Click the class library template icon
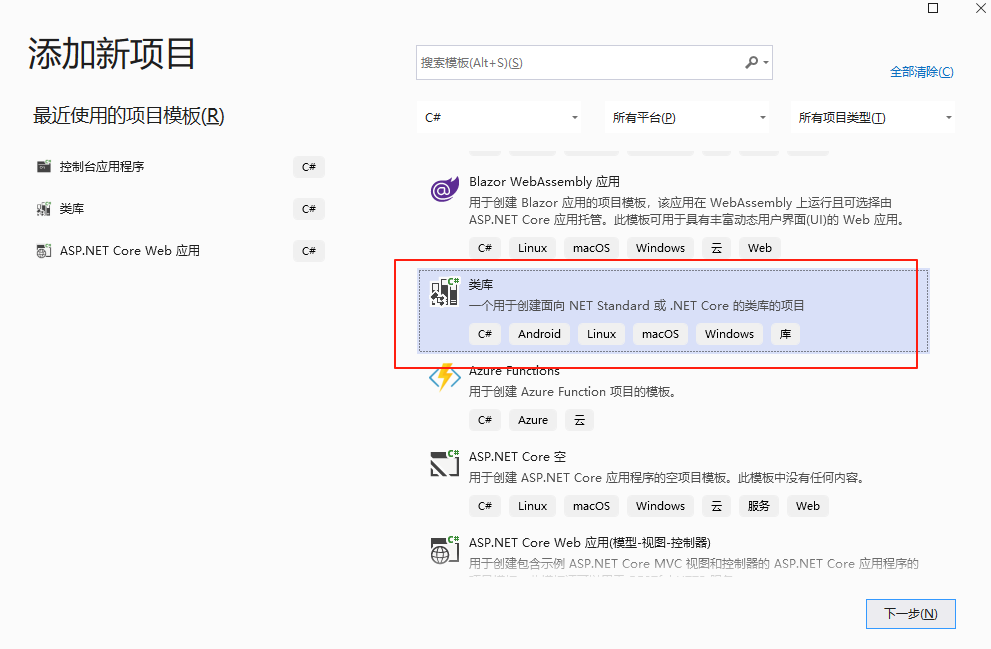The height and width of the screenshot is (649, 991). (444, 291)
